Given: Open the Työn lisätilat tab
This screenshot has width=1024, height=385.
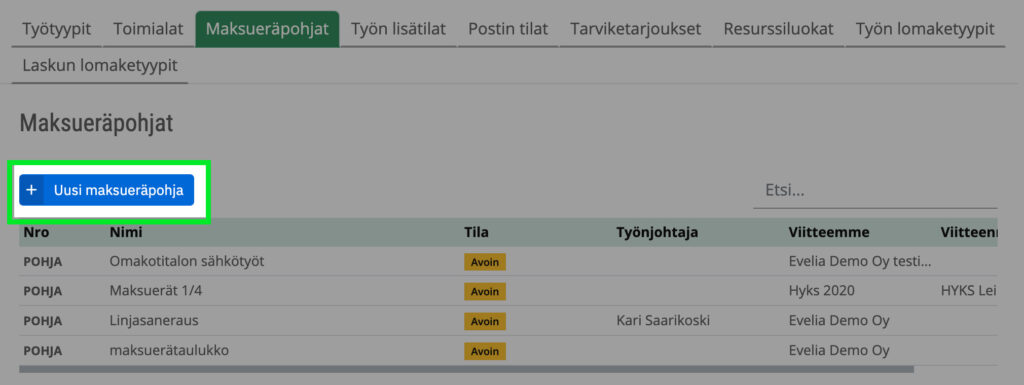Looking at the screenshot, I should coord(398,29).
